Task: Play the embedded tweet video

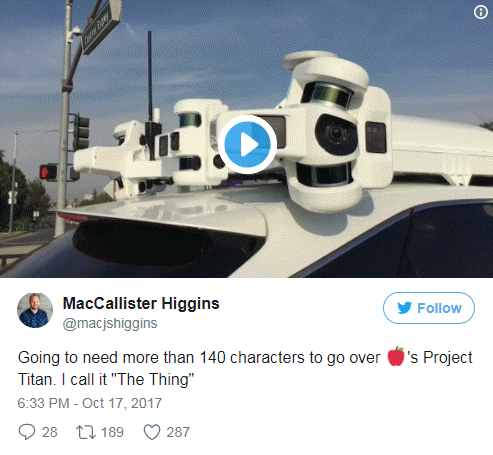Action: (247, 144)
